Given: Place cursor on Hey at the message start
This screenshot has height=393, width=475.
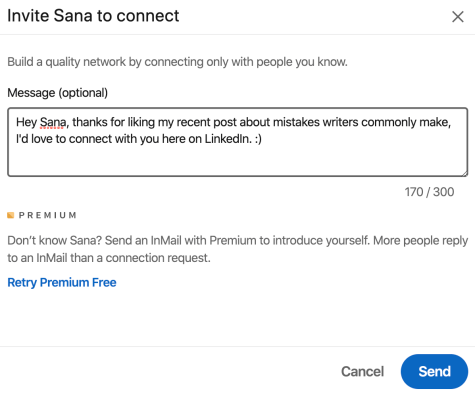Looking at the screenshot, I should point(26,122).
